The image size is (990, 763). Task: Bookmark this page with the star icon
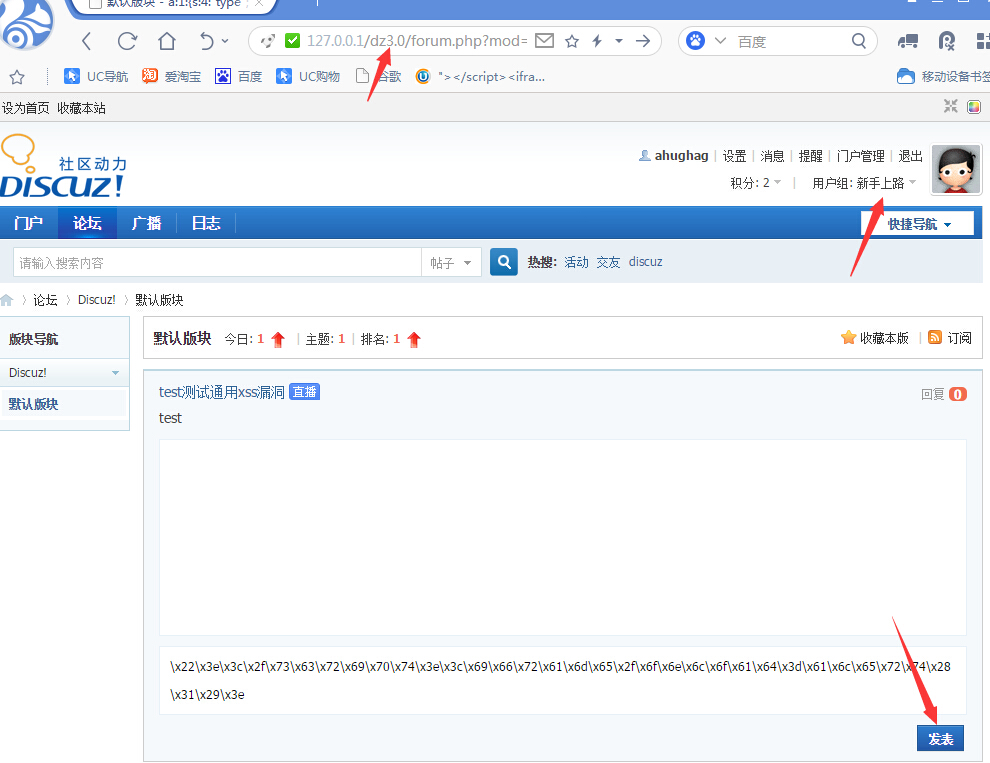click(572, 41)
